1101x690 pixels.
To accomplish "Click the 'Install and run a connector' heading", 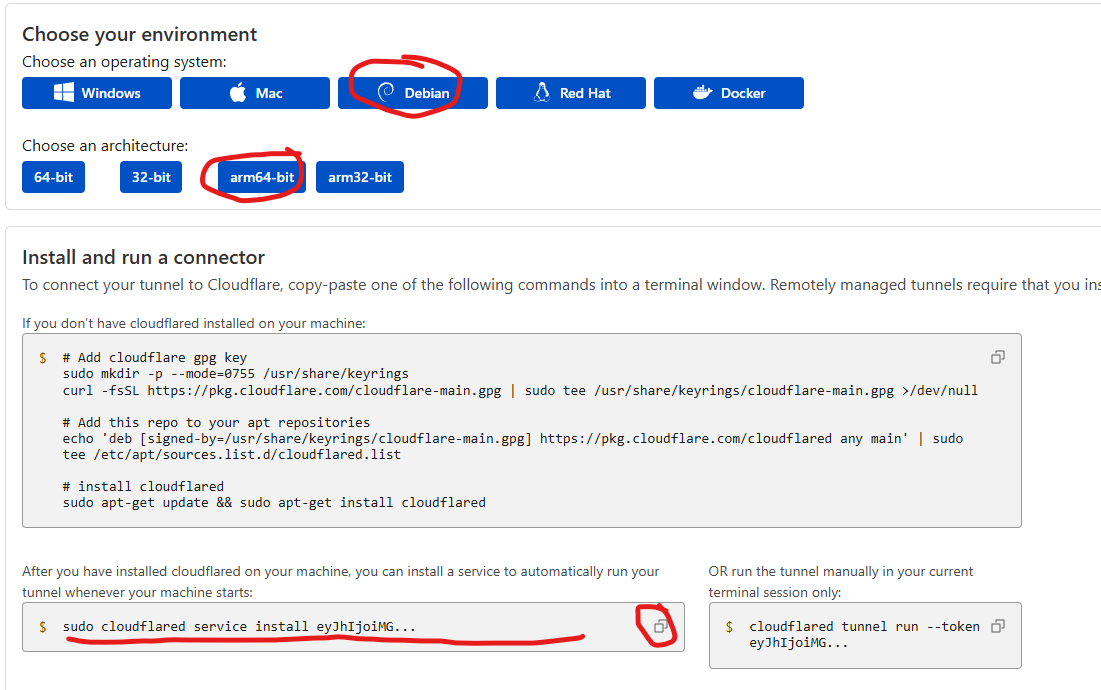I will click(x=143, y=258).
